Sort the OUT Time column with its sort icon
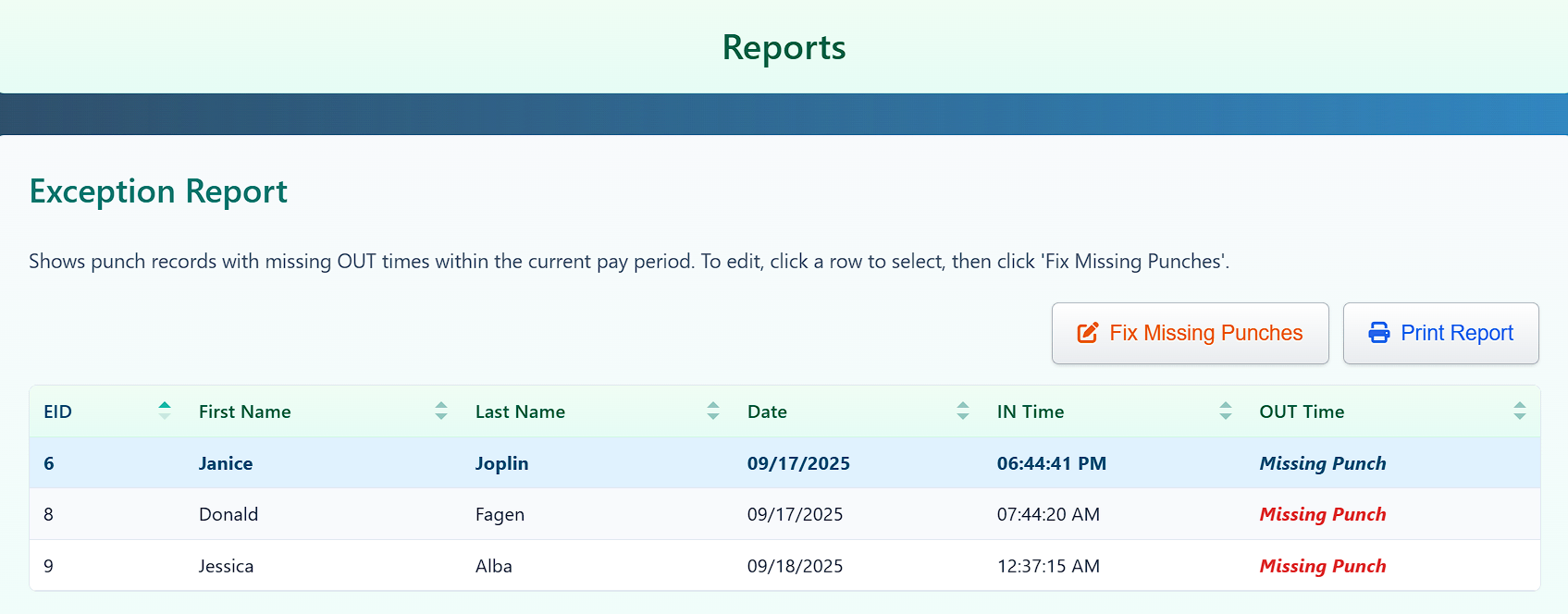The image size is (1568, 614). click(1519, 411)
